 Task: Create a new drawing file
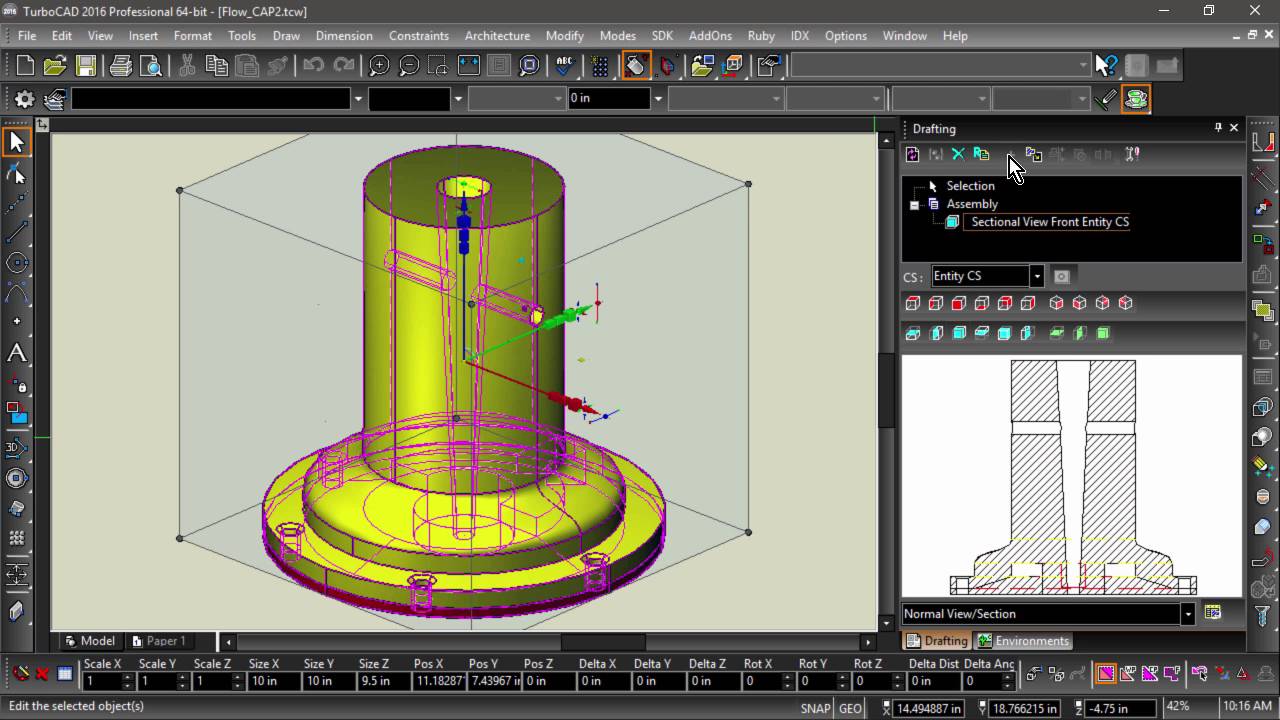(25, 66)
